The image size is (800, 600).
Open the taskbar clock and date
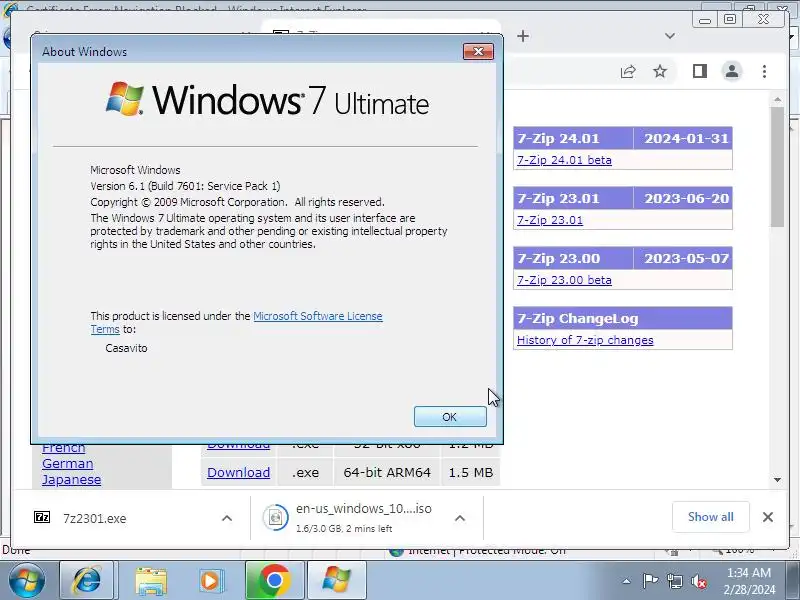[x=749, y=581]
